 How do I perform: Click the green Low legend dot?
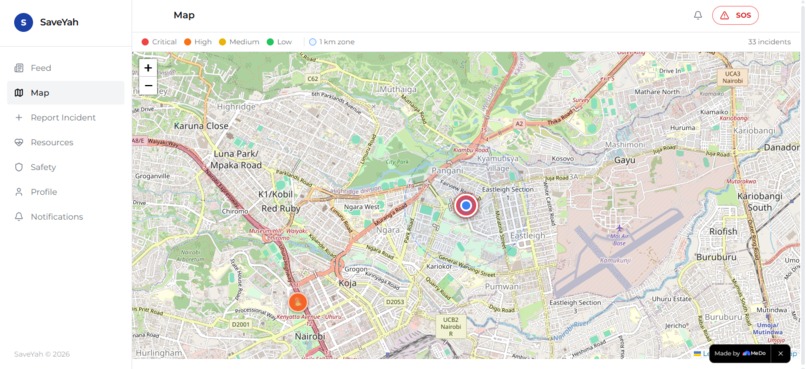coord(270,42)
